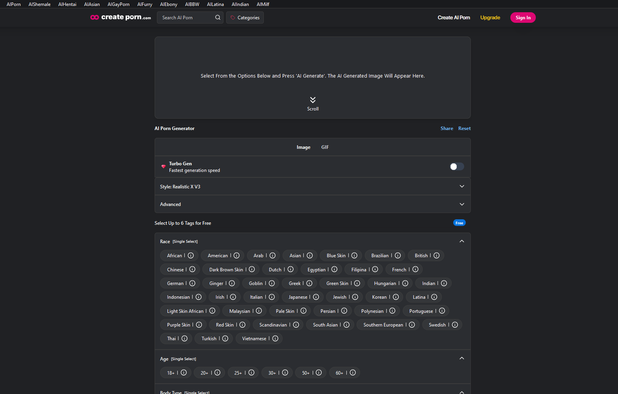The image size is (618, 394).
Task: Click the double-chevron Scroll icon
Action: [x=313, y=100]
